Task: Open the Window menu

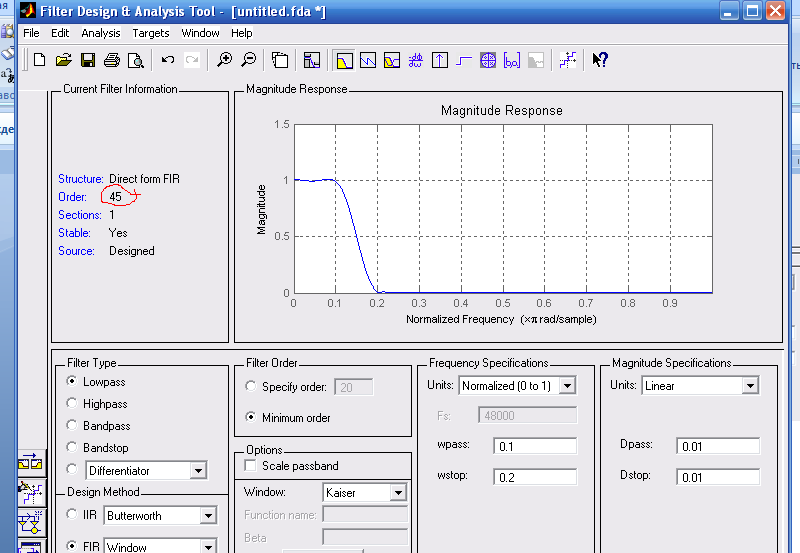Action: pos(200,33)
